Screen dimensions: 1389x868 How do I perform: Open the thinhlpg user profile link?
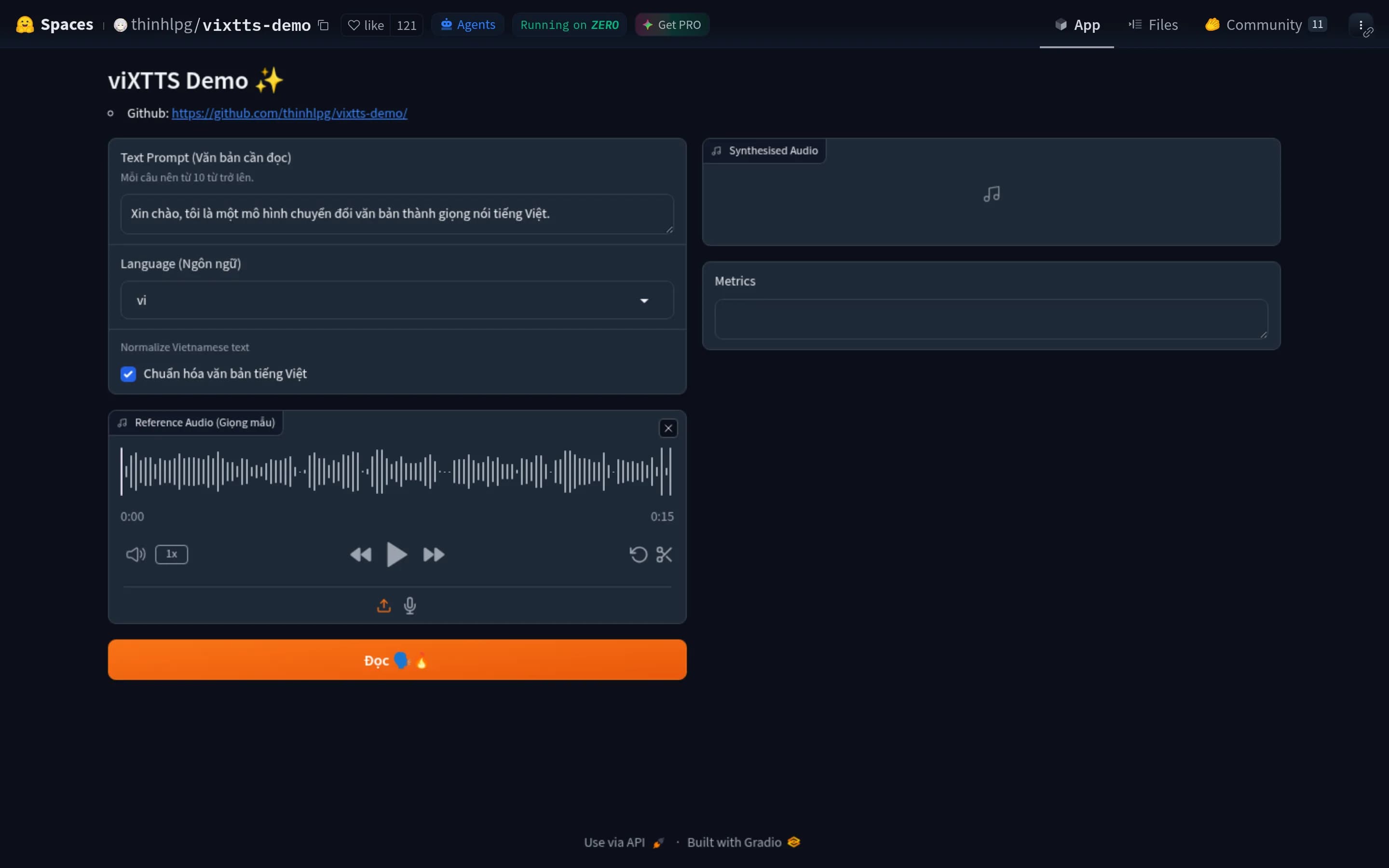click(x=161, y=25)
